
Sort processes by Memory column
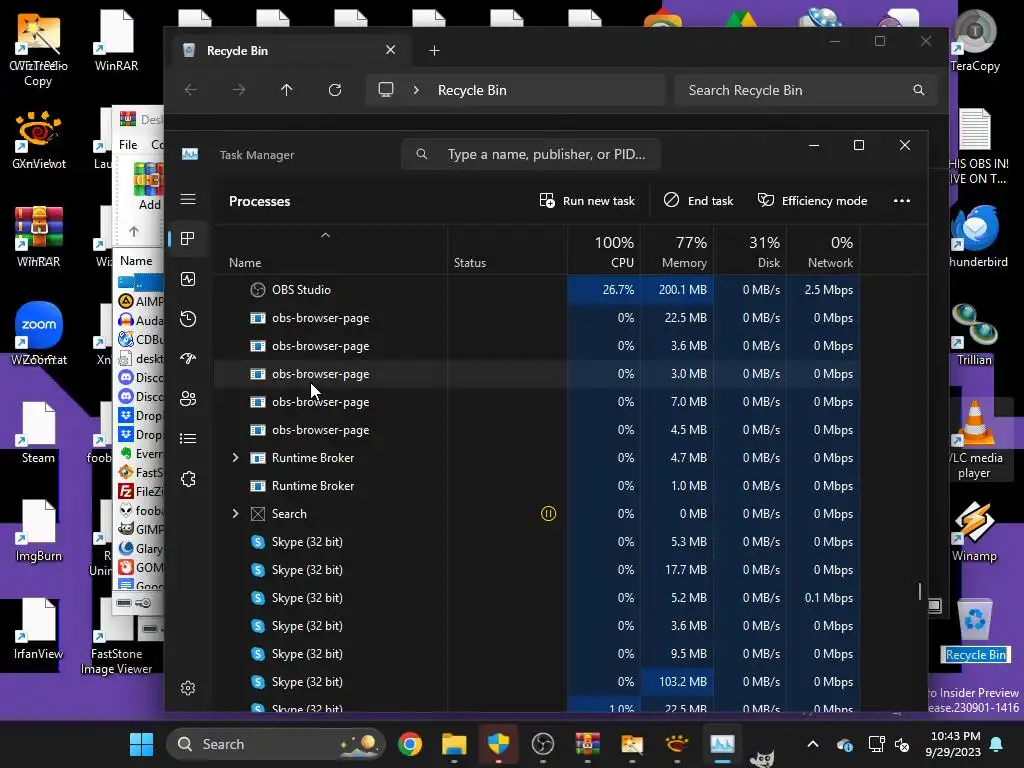(x=677, y=252)
